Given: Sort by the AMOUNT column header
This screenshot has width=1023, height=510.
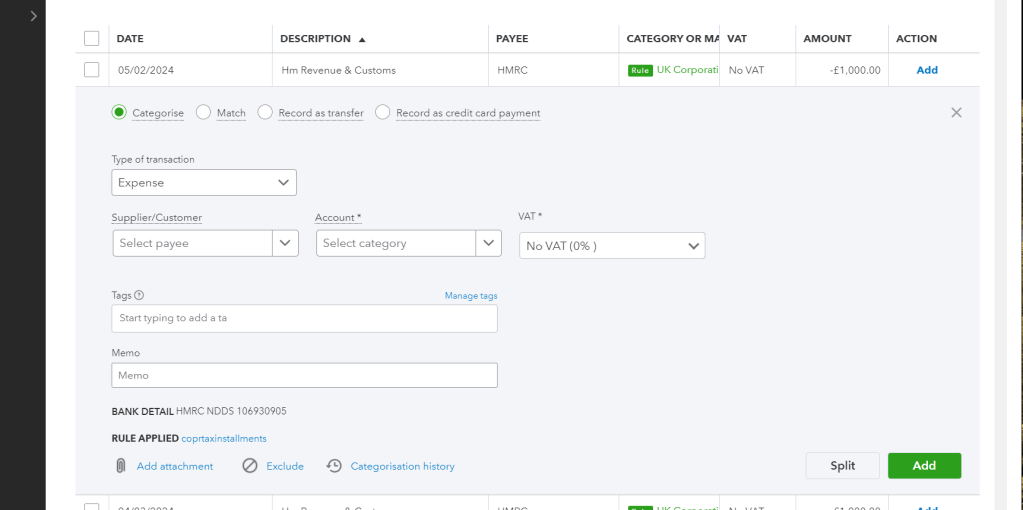Looking at the screenshot, I should click(x=827, y=38).
